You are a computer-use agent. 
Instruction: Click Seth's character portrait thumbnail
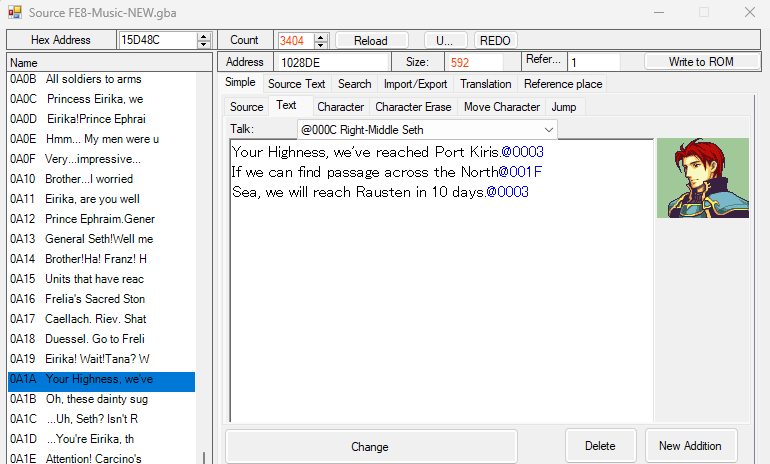702,178
